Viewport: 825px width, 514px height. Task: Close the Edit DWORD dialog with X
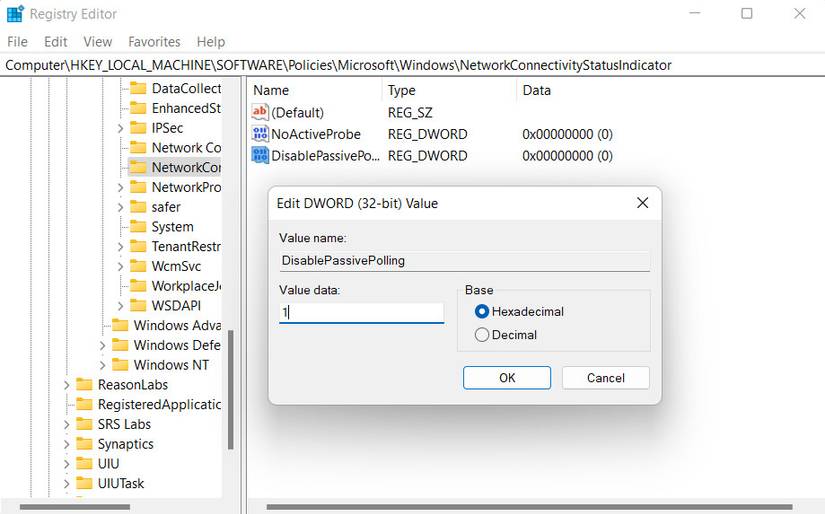point(642,203)
